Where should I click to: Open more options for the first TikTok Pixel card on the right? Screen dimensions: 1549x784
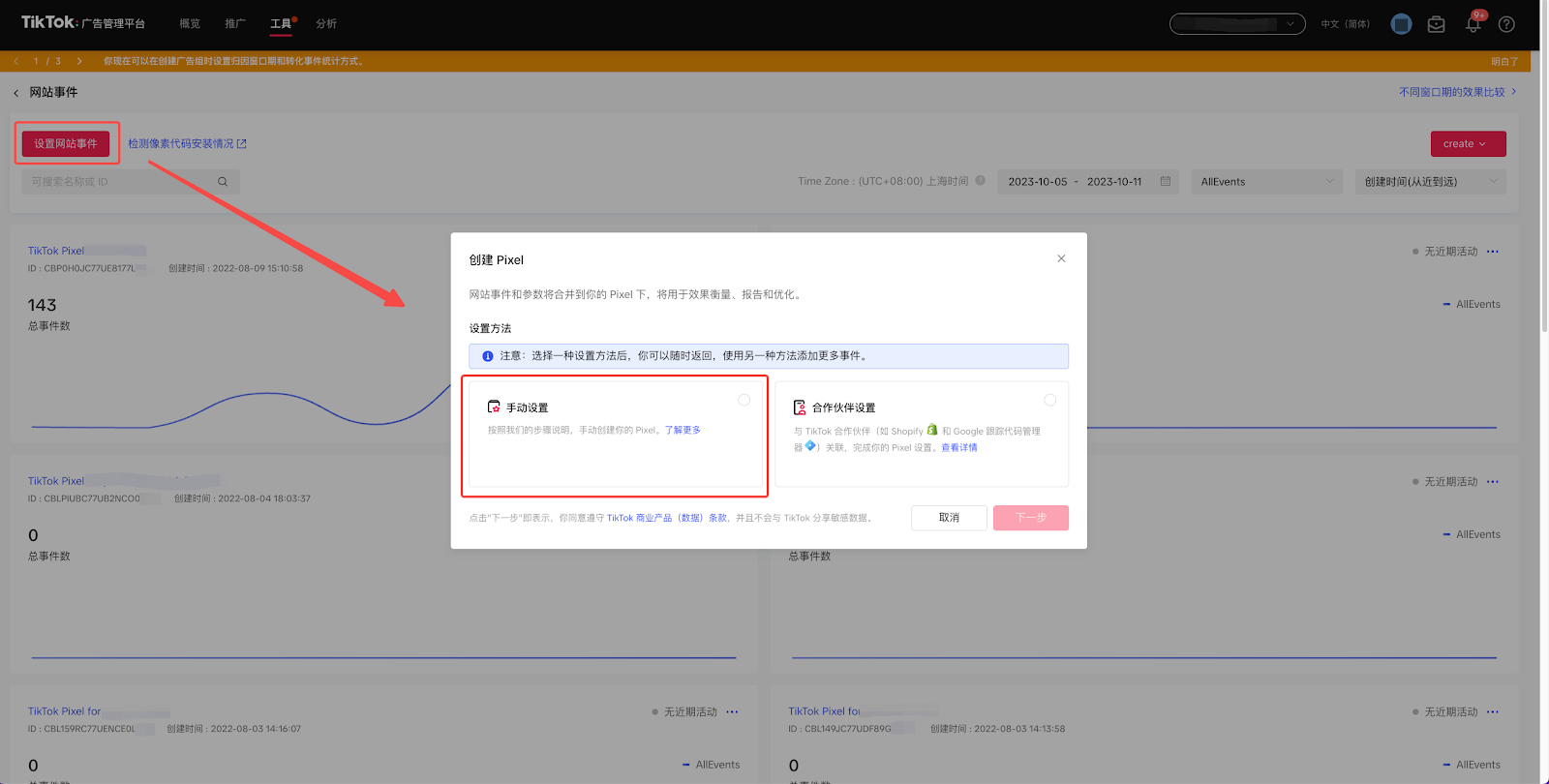point(1493,252)
